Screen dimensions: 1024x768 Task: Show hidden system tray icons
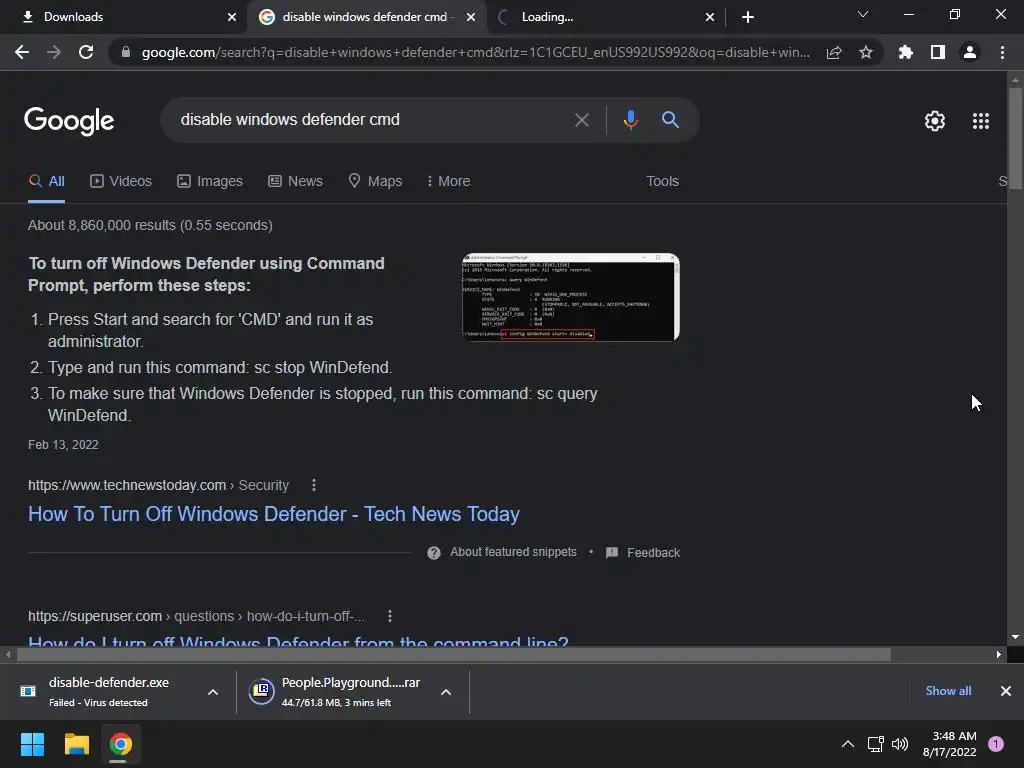tap(848, 744)
